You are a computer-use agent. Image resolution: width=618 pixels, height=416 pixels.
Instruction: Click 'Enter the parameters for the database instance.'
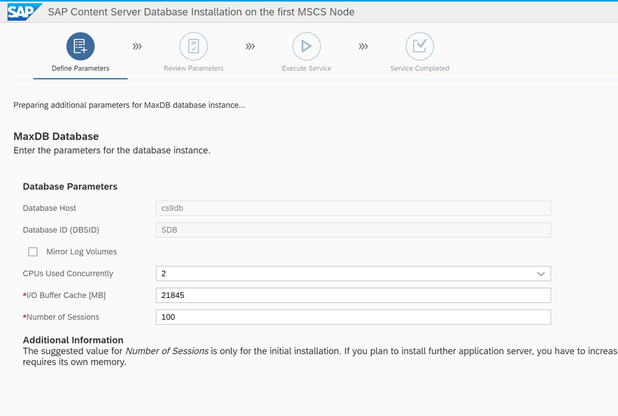coord(112,151)
